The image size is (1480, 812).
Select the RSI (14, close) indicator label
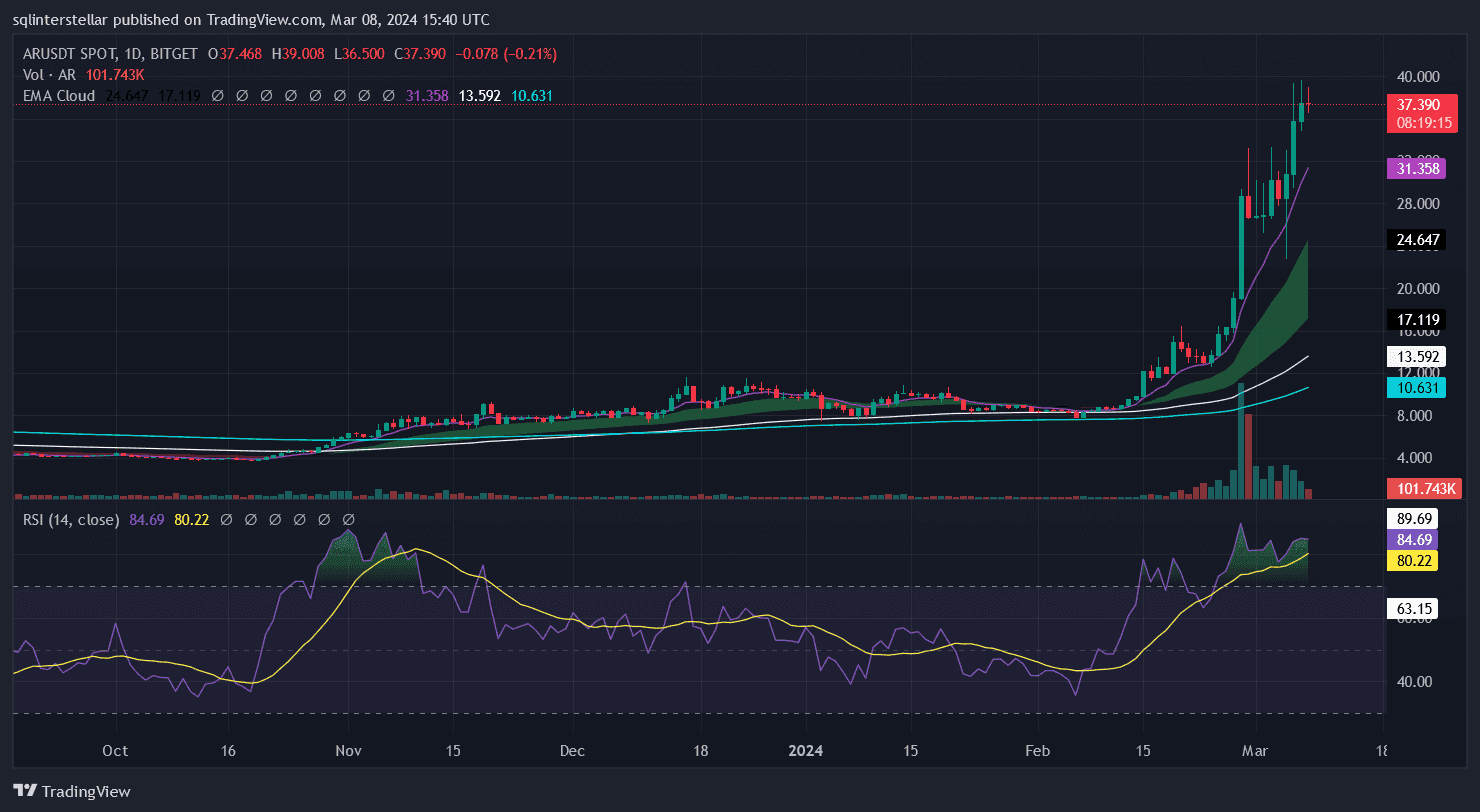(71, 520)
